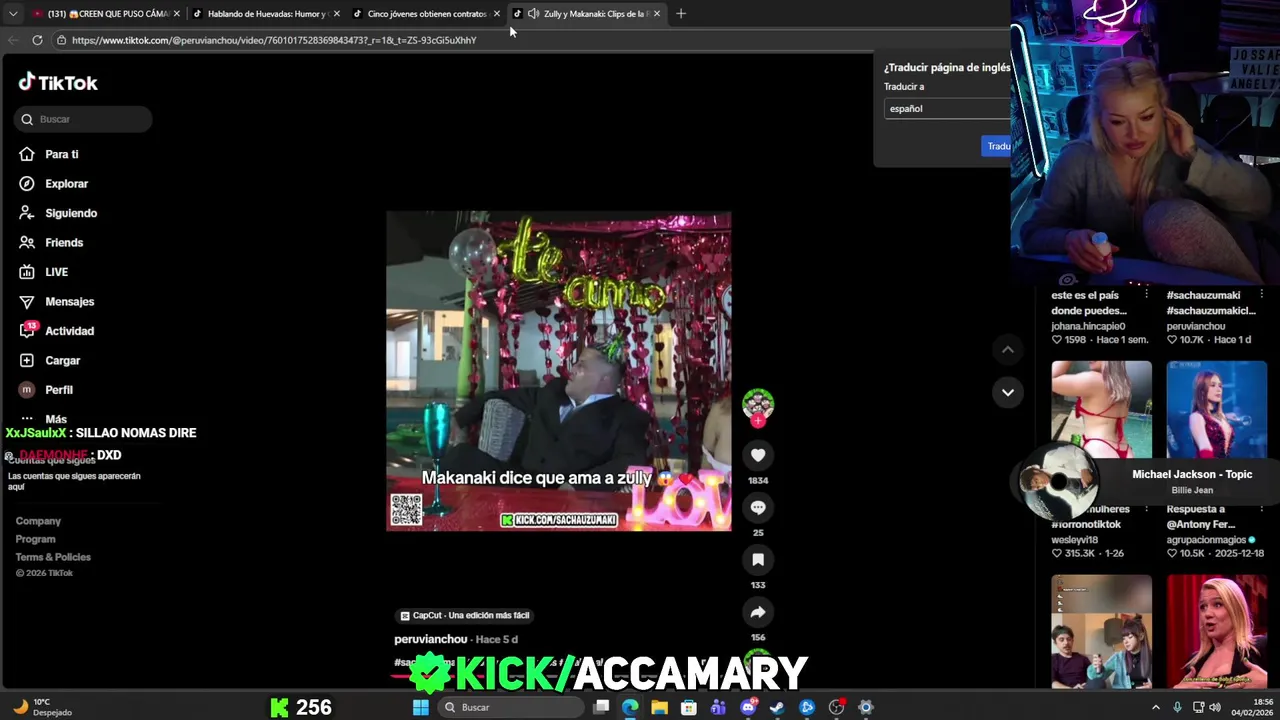Reload the page
1280x720 pixels.
pos(37,40)
